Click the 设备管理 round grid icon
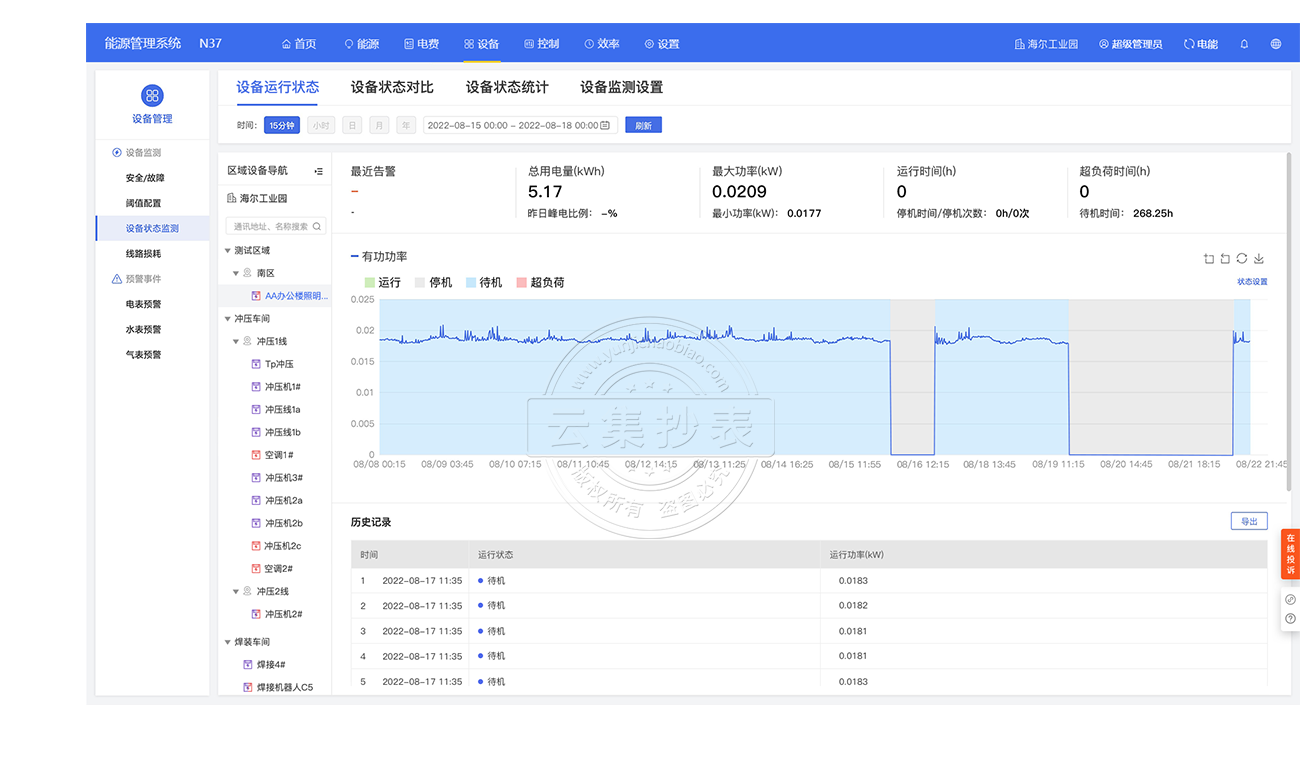 pyautogui.click(x=152, y=96)
